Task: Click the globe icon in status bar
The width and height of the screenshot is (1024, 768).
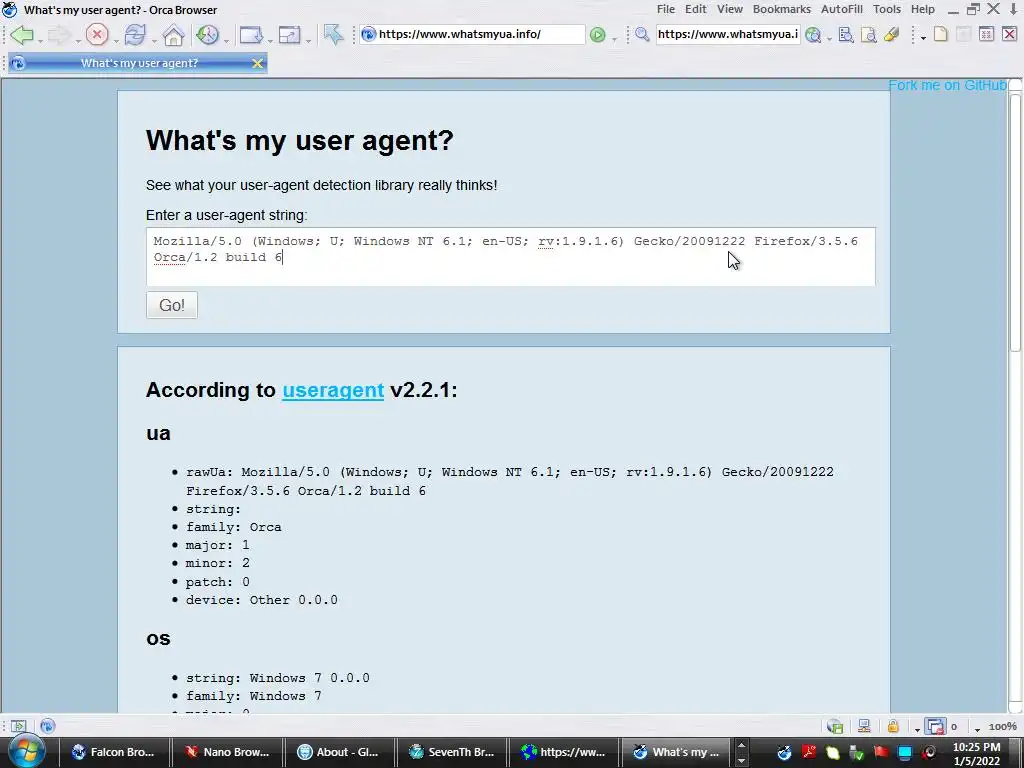Action: [x=48, y=726]
